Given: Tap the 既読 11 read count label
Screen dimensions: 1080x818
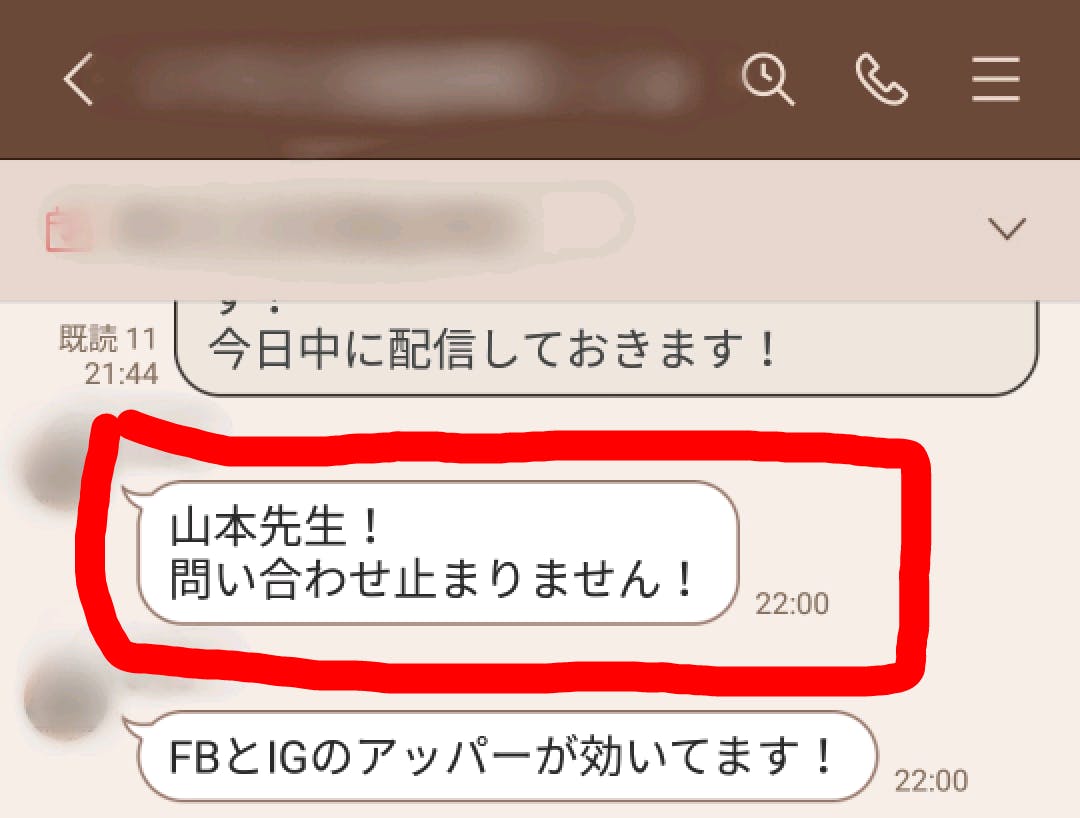Looking at the screenshot, I should click(108, 339).
